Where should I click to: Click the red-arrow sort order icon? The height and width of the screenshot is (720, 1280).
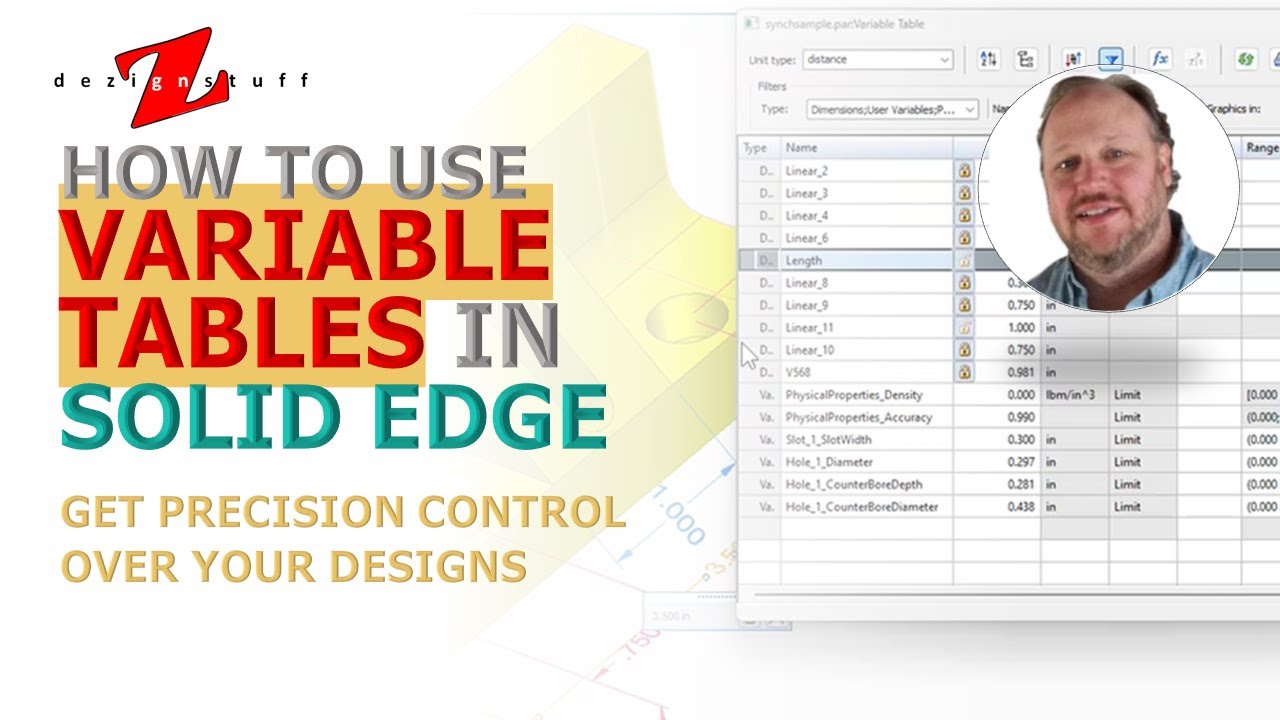coord(1074,59)
